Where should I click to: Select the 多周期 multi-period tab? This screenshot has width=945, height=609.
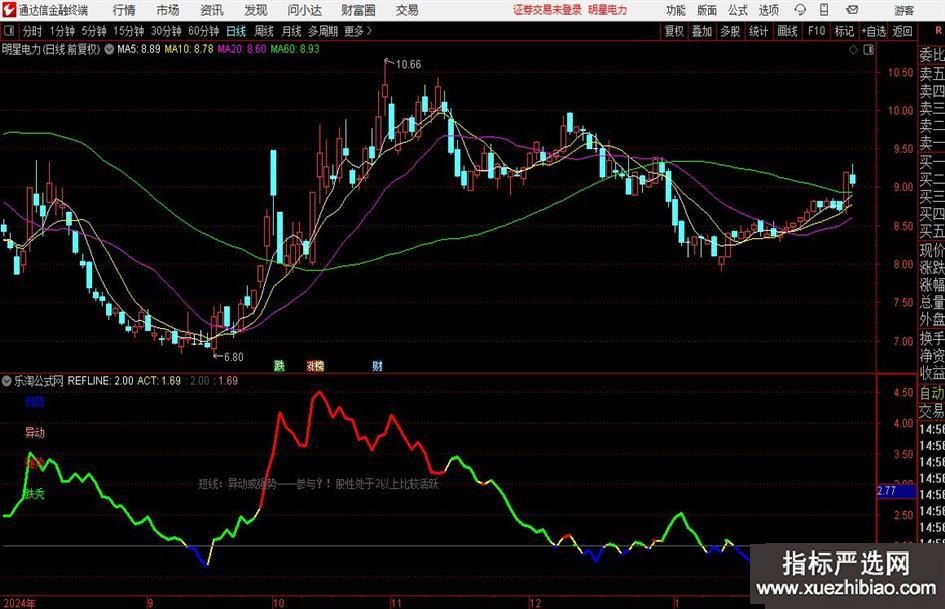click(x=323, y=31)
